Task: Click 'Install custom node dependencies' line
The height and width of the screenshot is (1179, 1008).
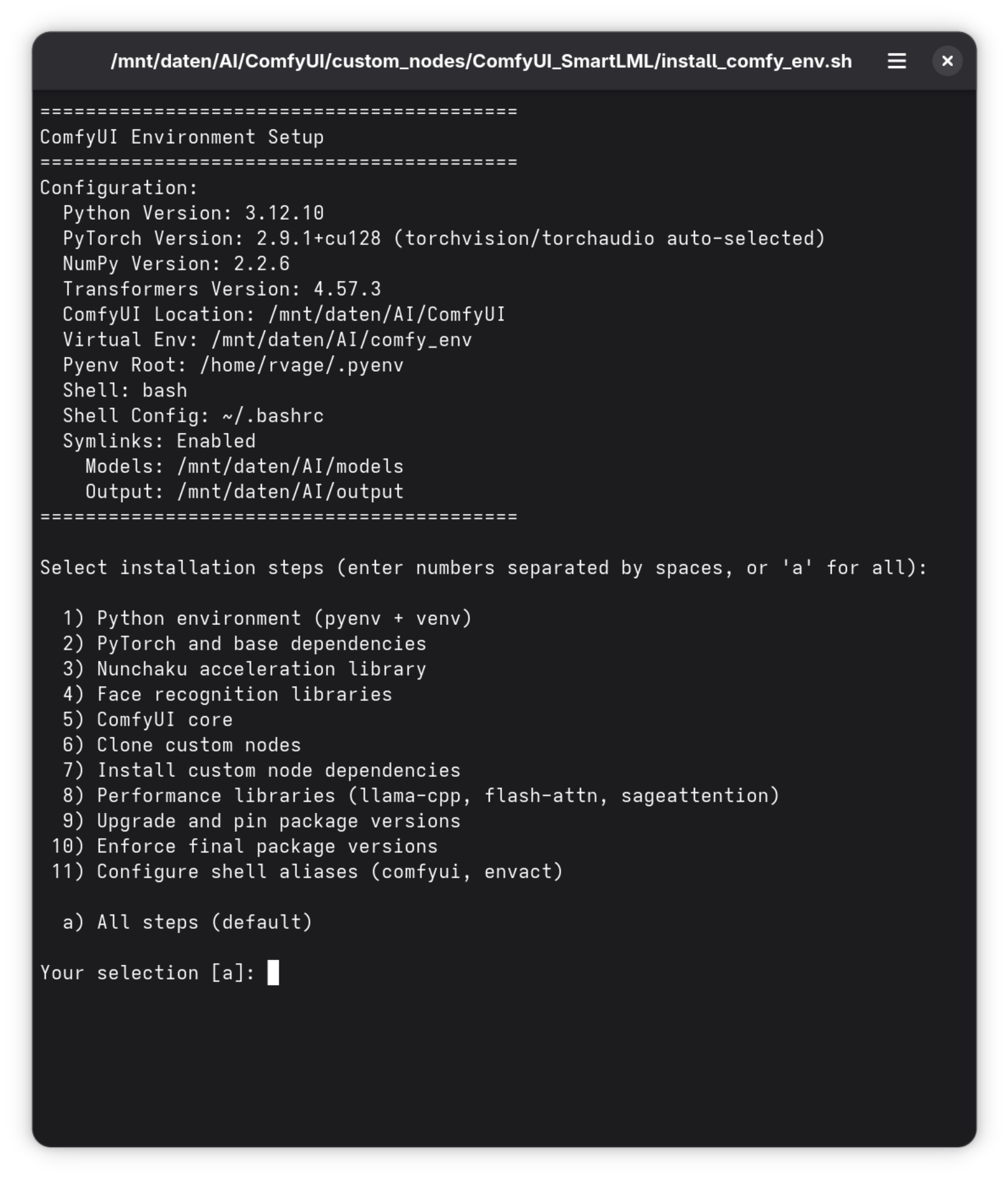Action: 261,770
